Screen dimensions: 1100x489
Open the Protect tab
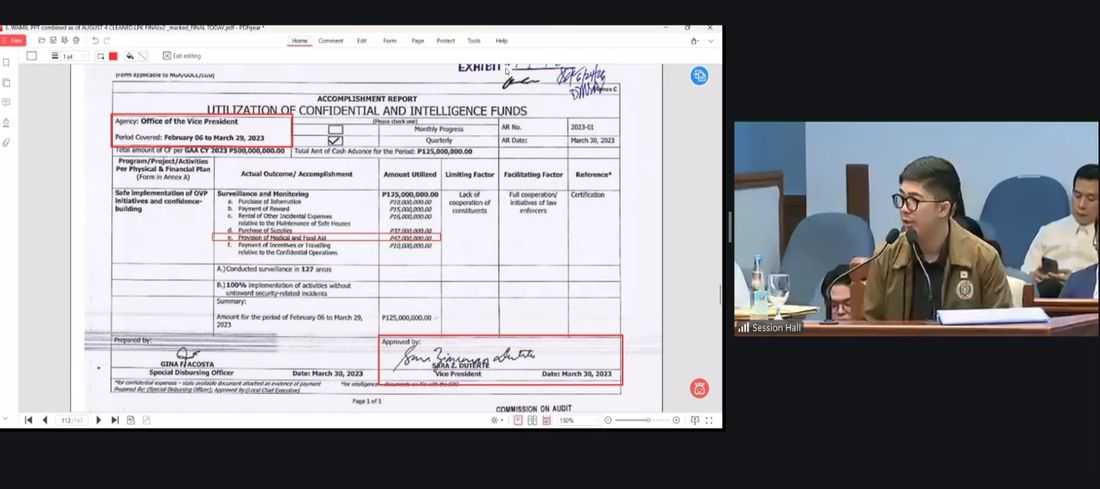coord(445,41)
